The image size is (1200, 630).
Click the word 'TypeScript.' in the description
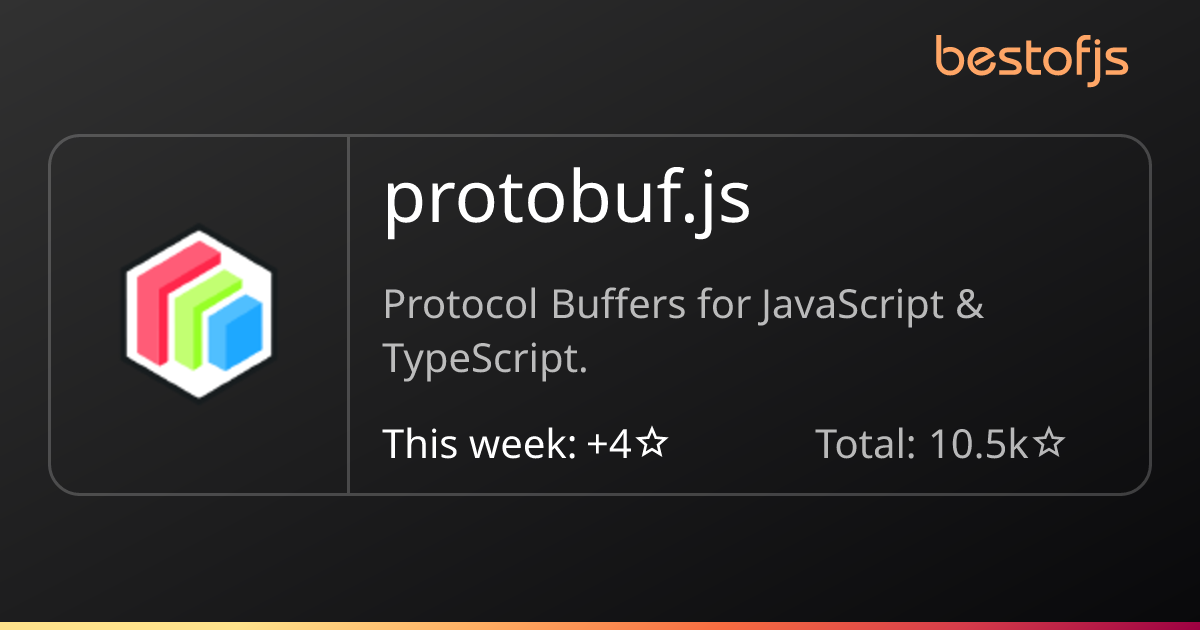pyautogui.click(x=485, y=360)
